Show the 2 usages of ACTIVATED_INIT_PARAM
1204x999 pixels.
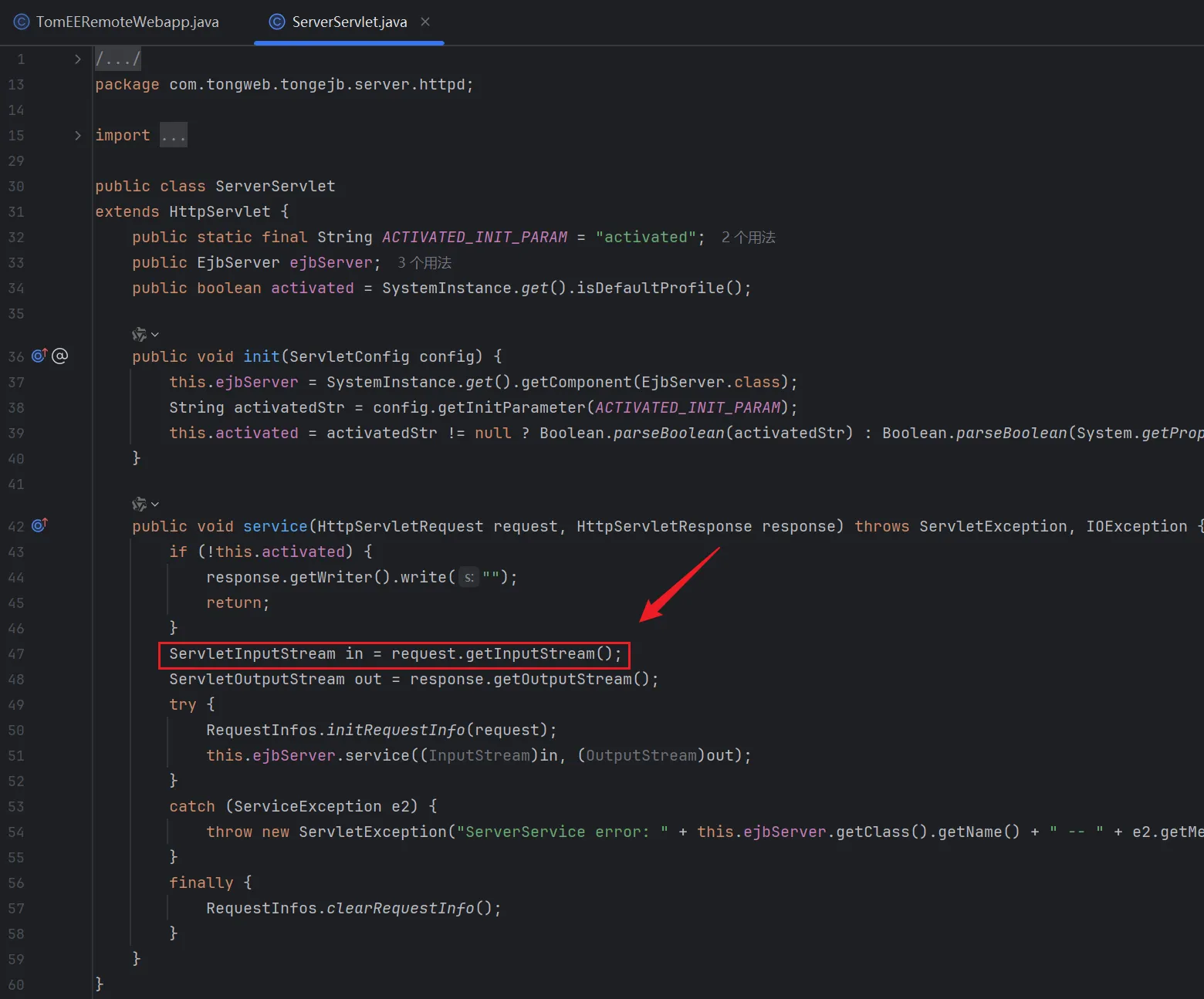coord(748,238)
